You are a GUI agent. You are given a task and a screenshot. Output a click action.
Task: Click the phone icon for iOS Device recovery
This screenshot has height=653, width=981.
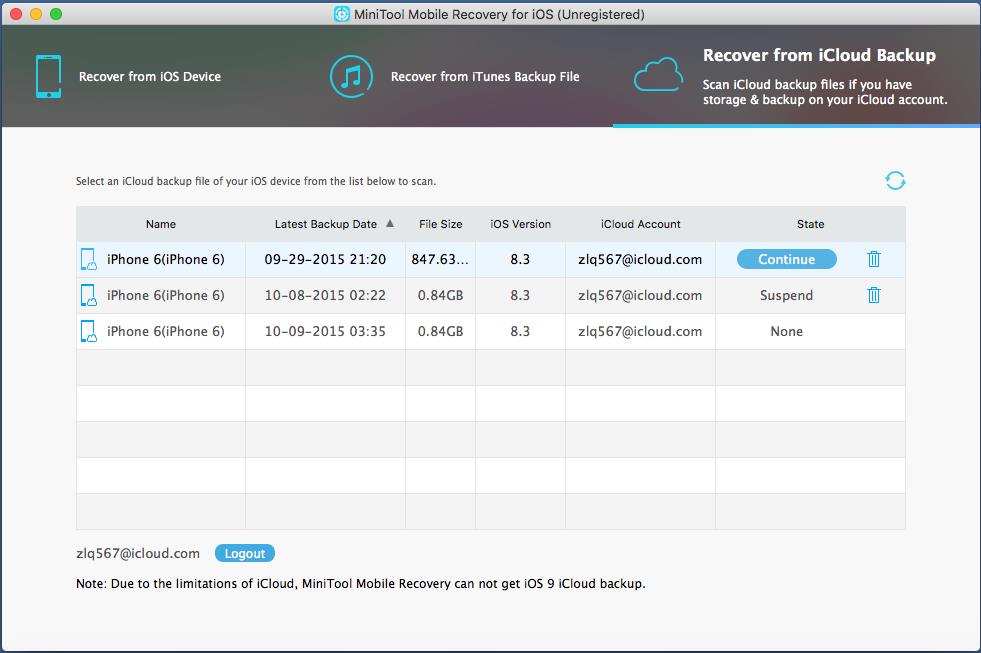pos(48,76)
